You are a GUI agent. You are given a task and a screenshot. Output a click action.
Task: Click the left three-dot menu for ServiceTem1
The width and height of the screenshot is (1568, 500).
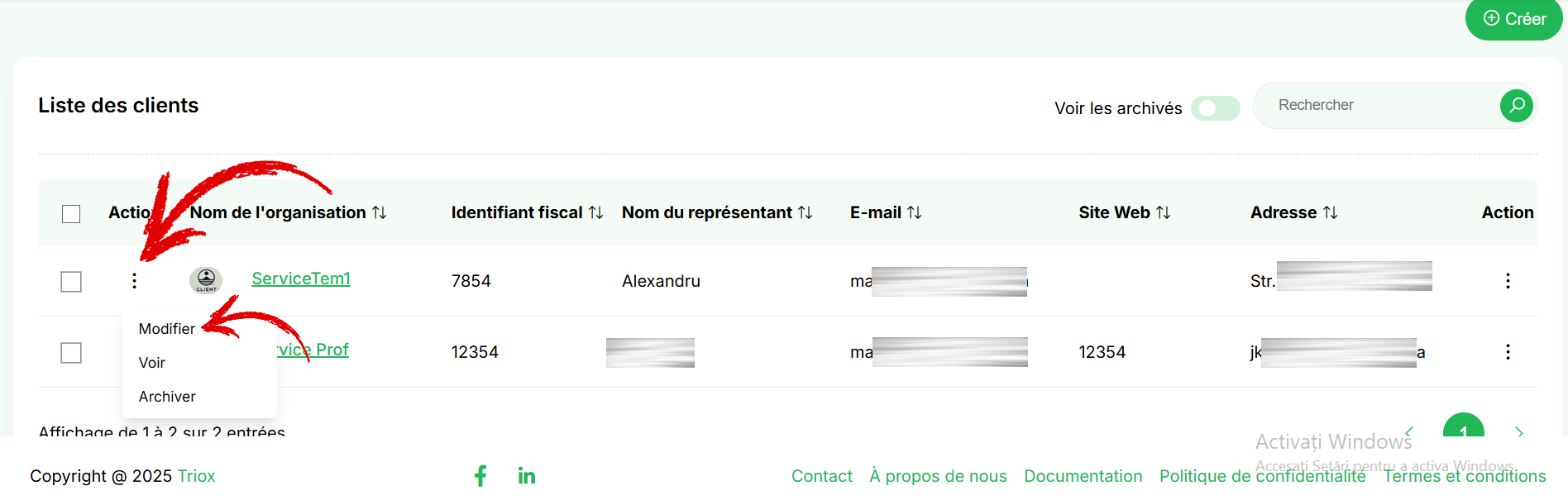134,281
